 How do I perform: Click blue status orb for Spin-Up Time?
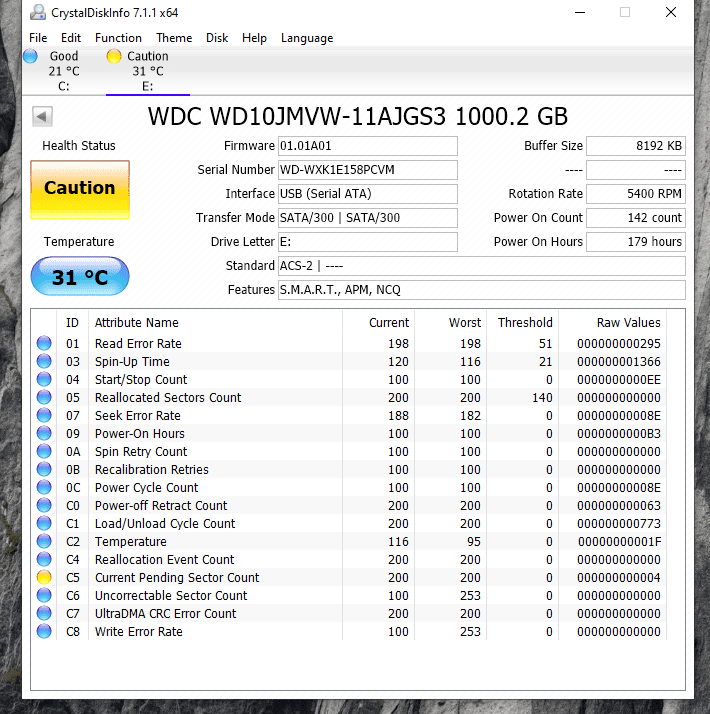tap(44, 361)
